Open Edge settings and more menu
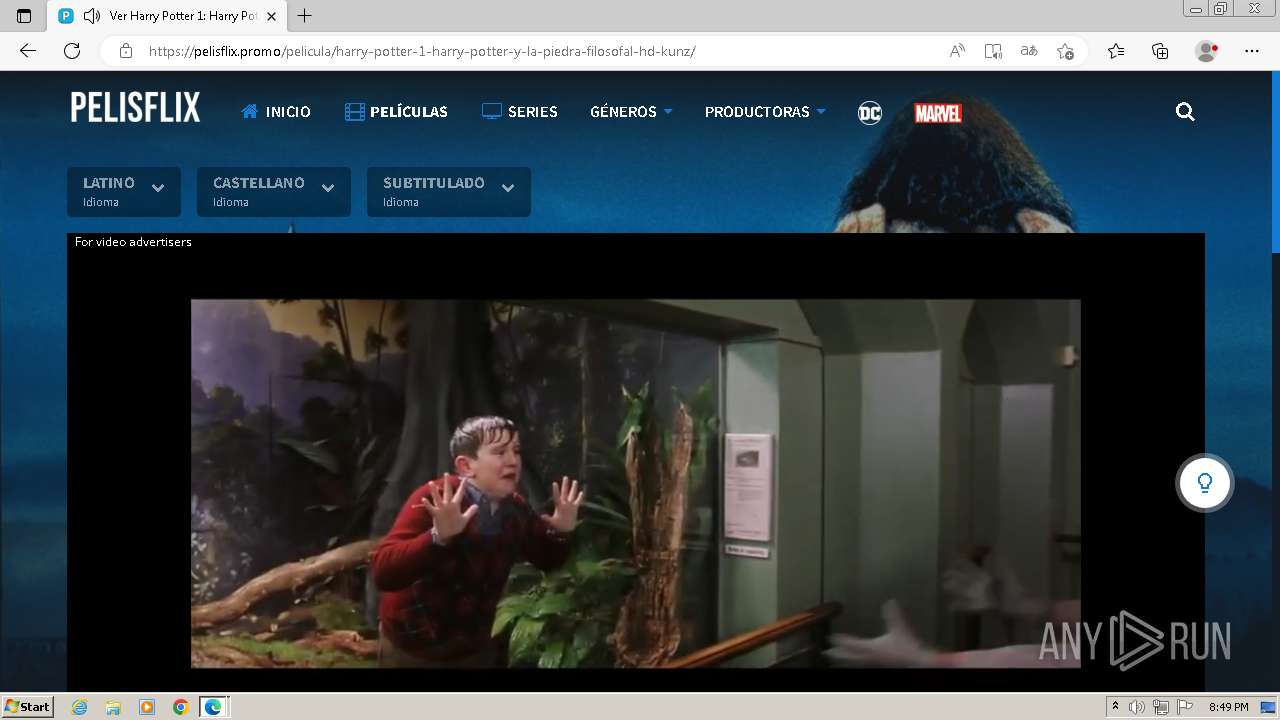 [x=1252, y=51]
